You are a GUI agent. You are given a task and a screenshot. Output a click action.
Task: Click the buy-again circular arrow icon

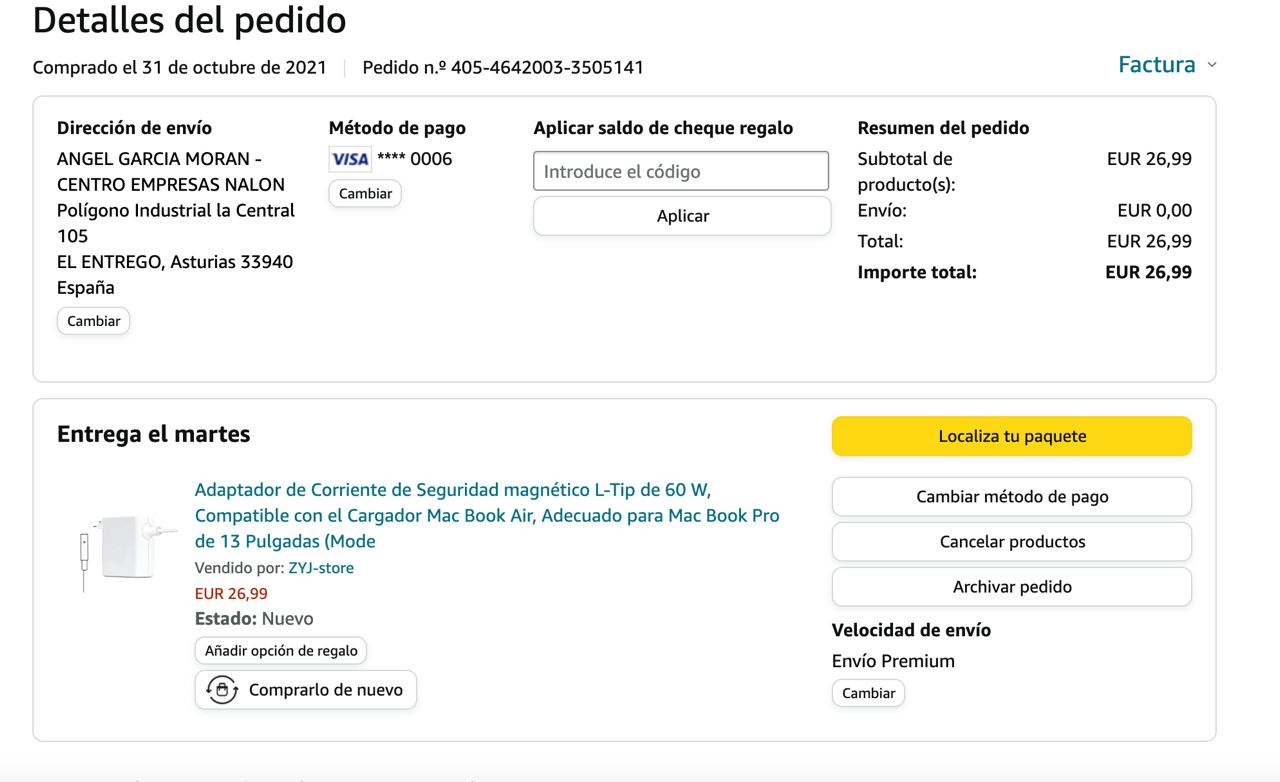pyautogui.click(x=222, y=690)
